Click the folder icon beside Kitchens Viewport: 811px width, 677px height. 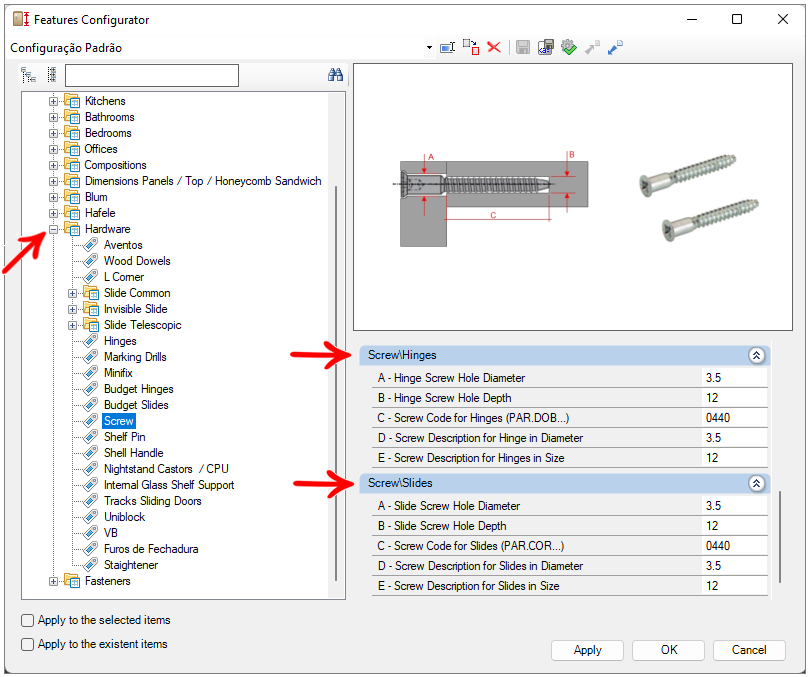coord(72,101)
